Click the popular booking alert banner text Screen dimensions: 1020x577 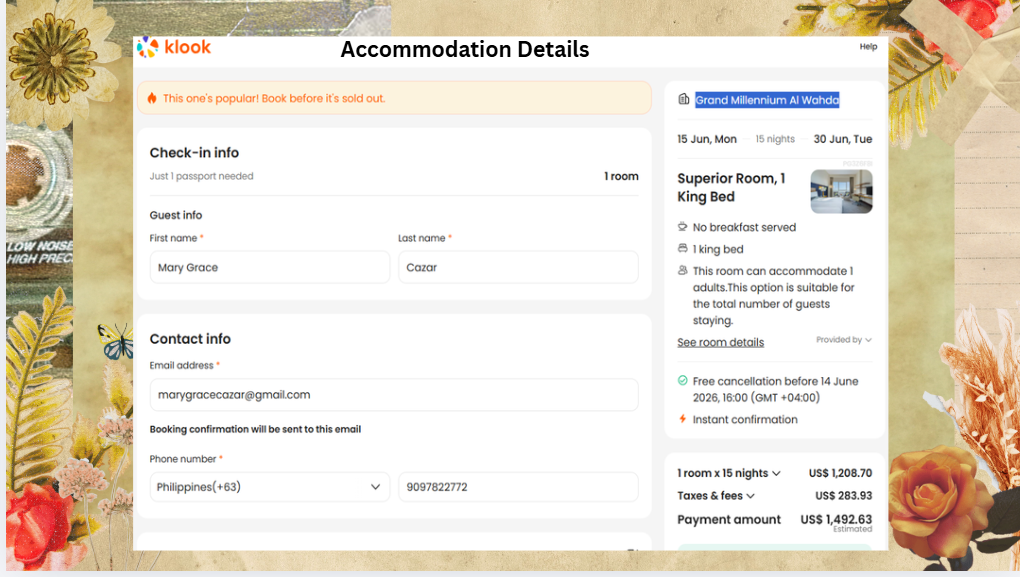274,98
